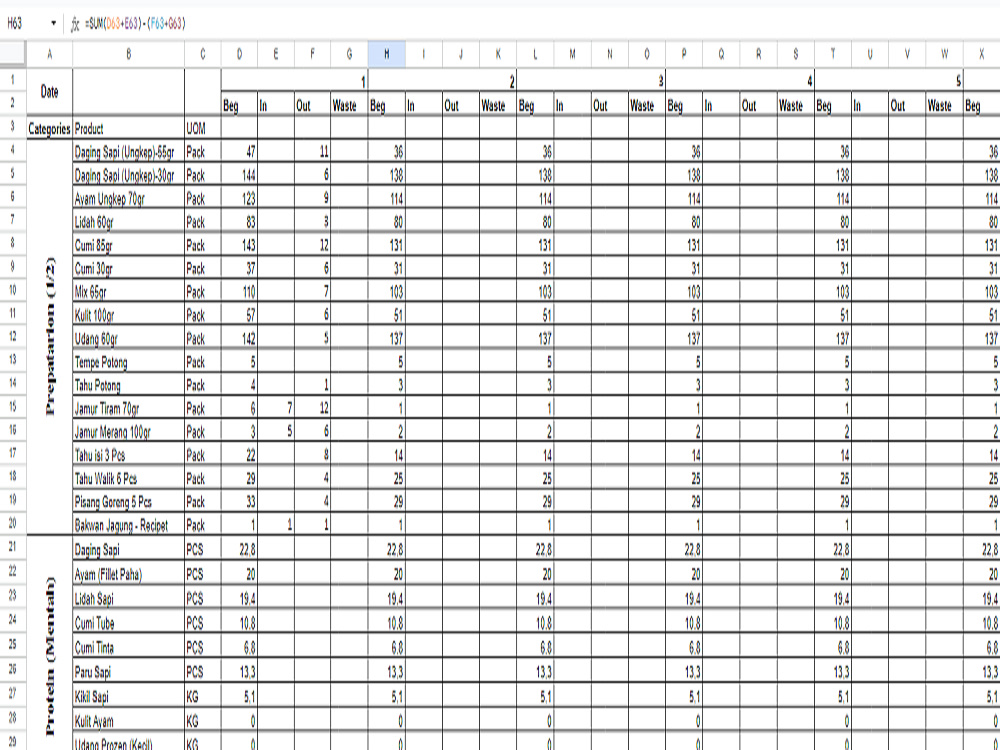Select column T header

833,55
